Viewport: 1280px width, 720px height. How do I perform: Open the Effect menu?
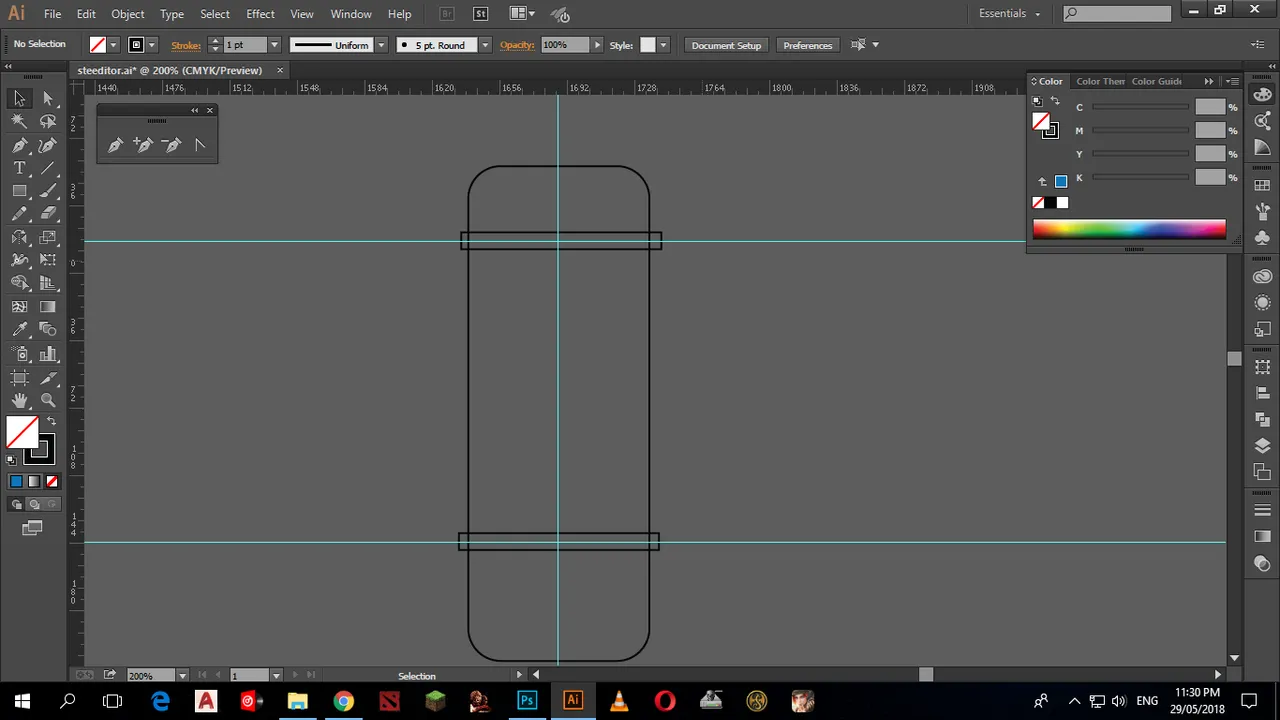pos(260,14)
